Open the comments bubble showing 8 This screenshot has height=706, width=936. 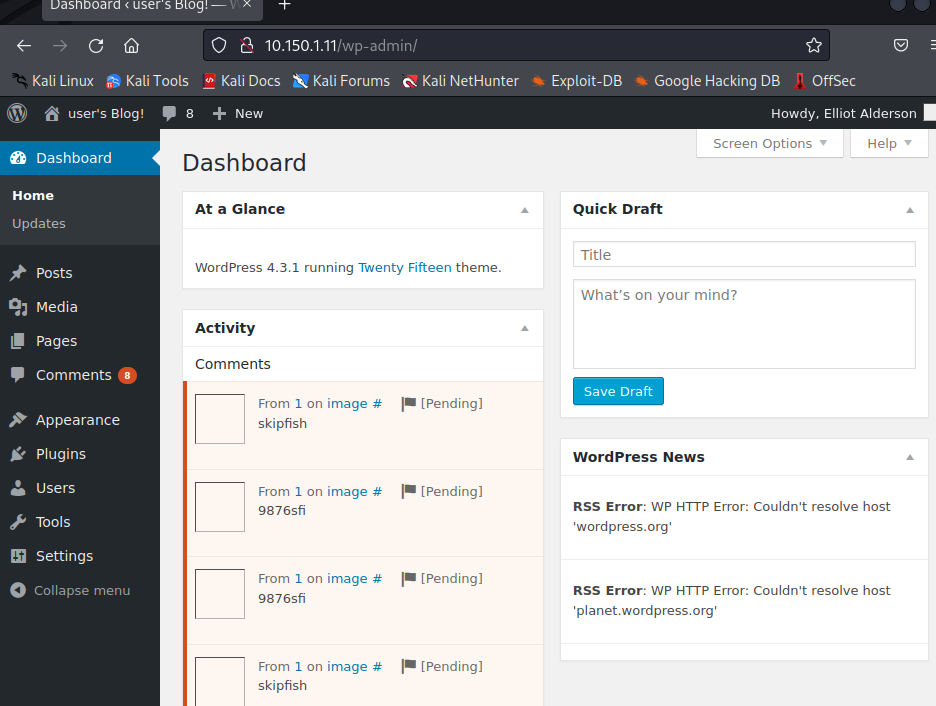click(178, 113)
